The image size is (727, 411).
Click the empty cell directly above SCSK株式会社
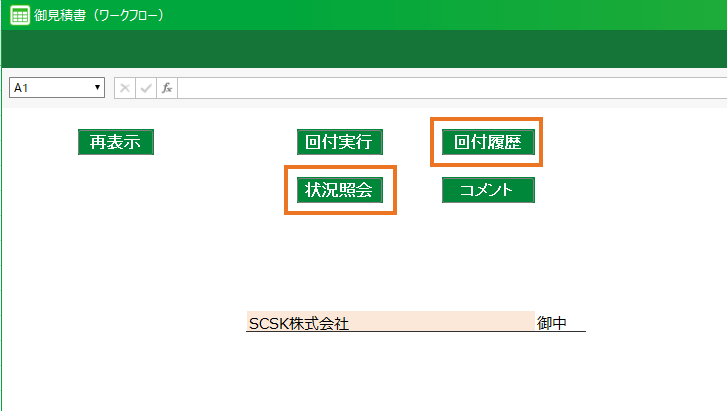390,300
